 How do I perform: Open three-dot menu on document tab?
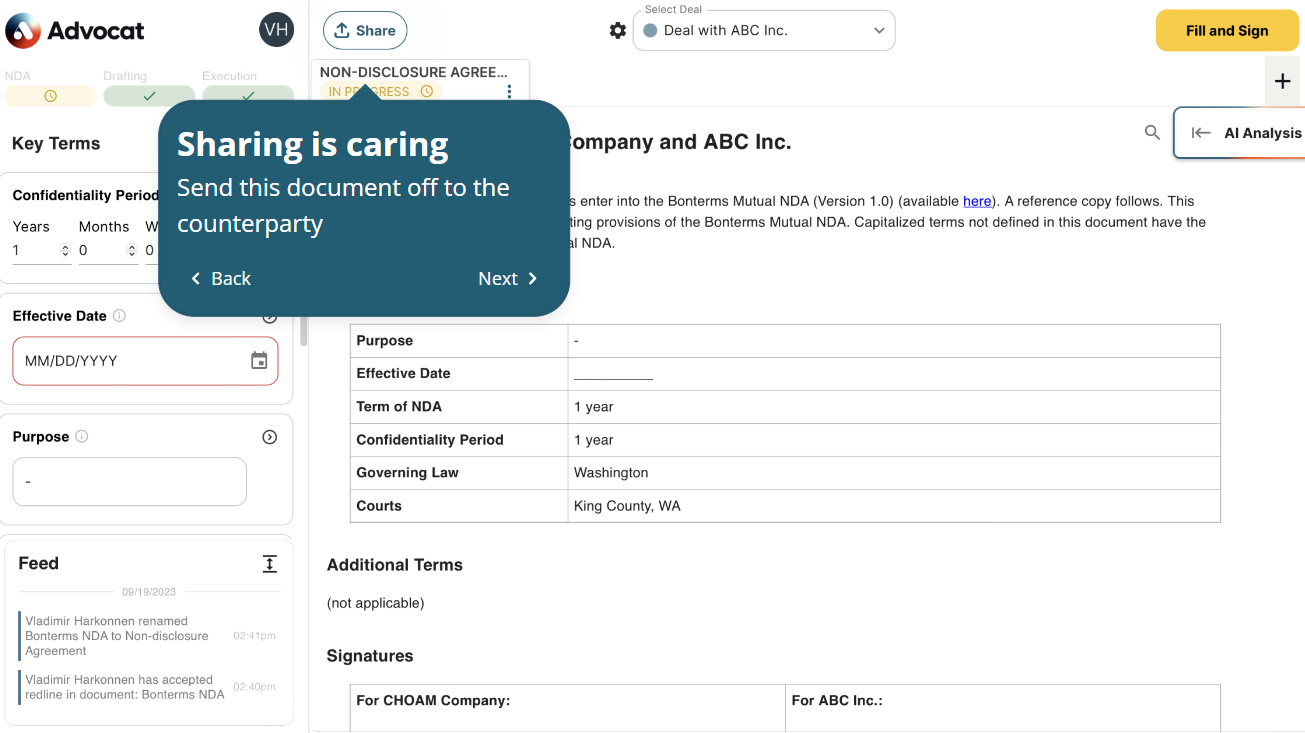[509, 91]
